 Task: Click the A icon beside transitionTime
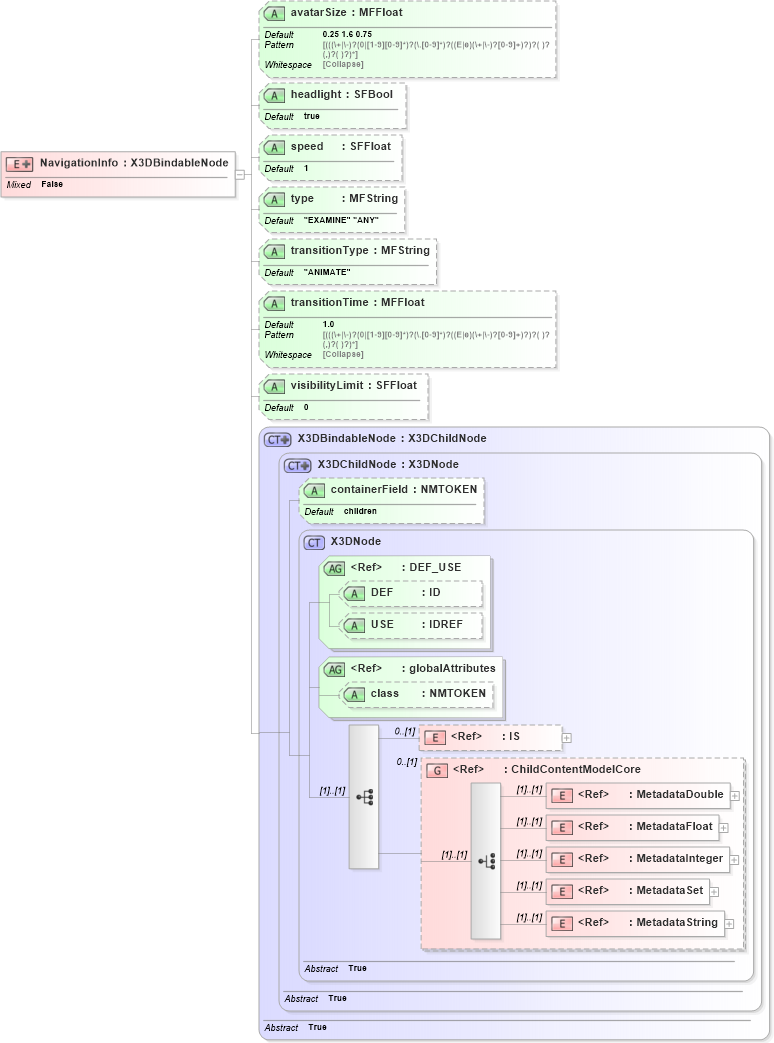tap(274, 303)
